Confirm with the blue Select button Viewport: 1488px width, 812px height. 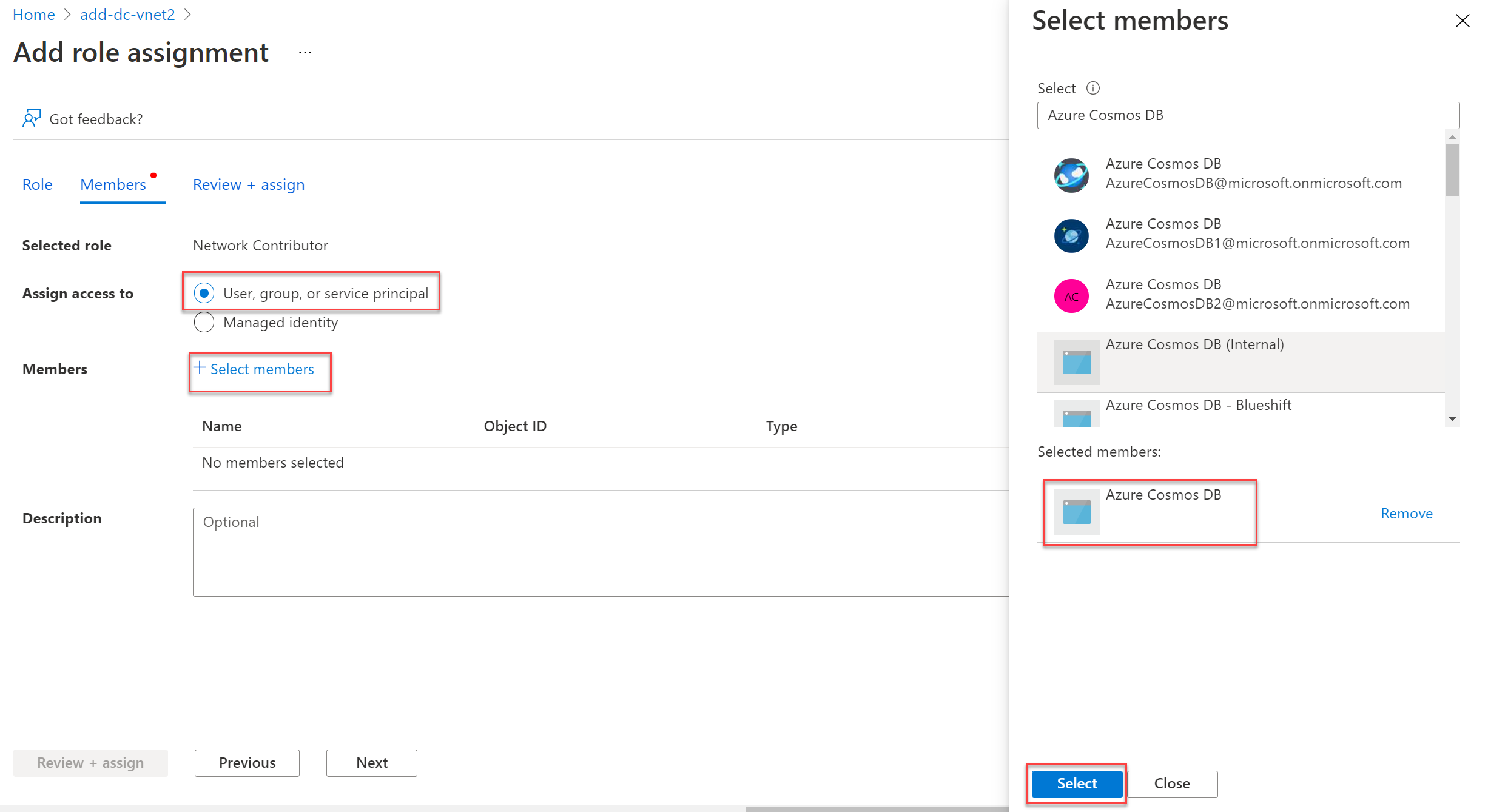point(1076,783)
